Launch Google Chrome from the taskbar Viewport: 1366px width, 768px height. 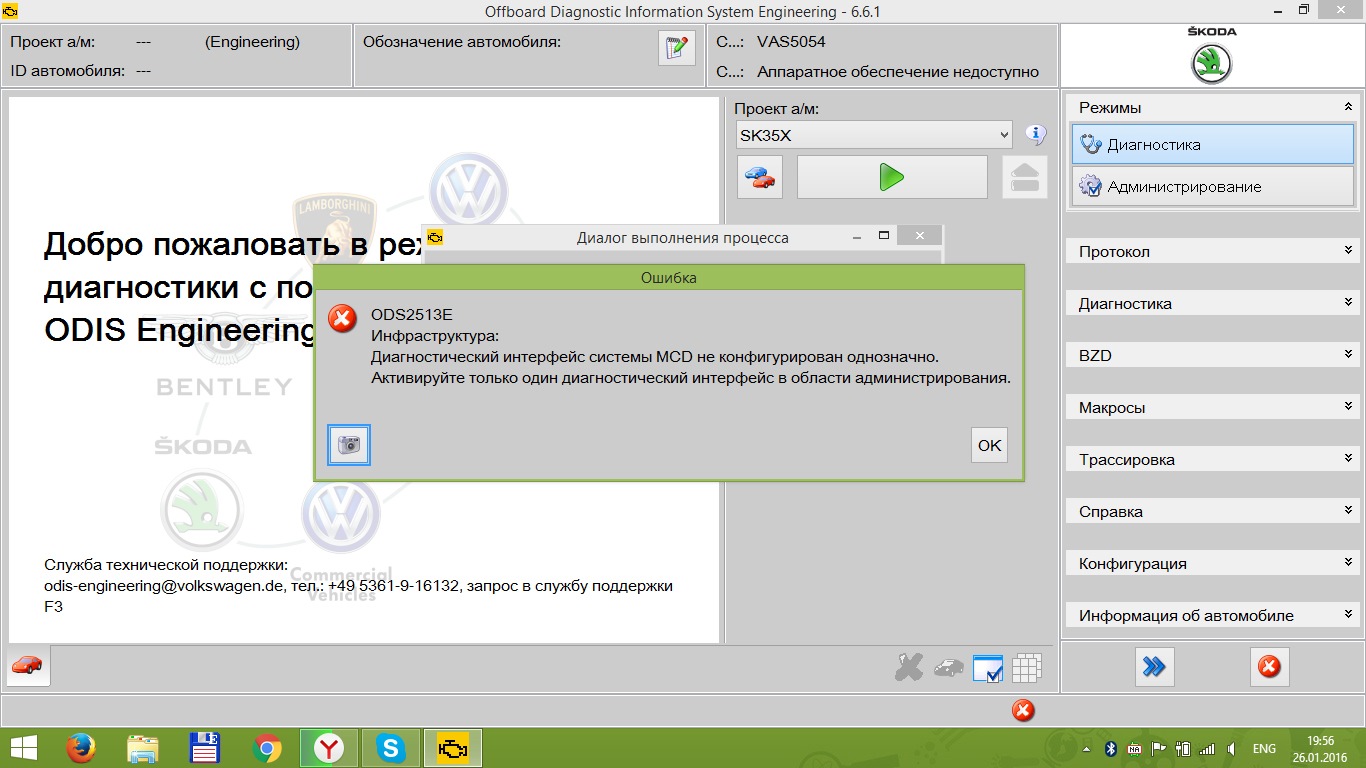click(267, 748)
